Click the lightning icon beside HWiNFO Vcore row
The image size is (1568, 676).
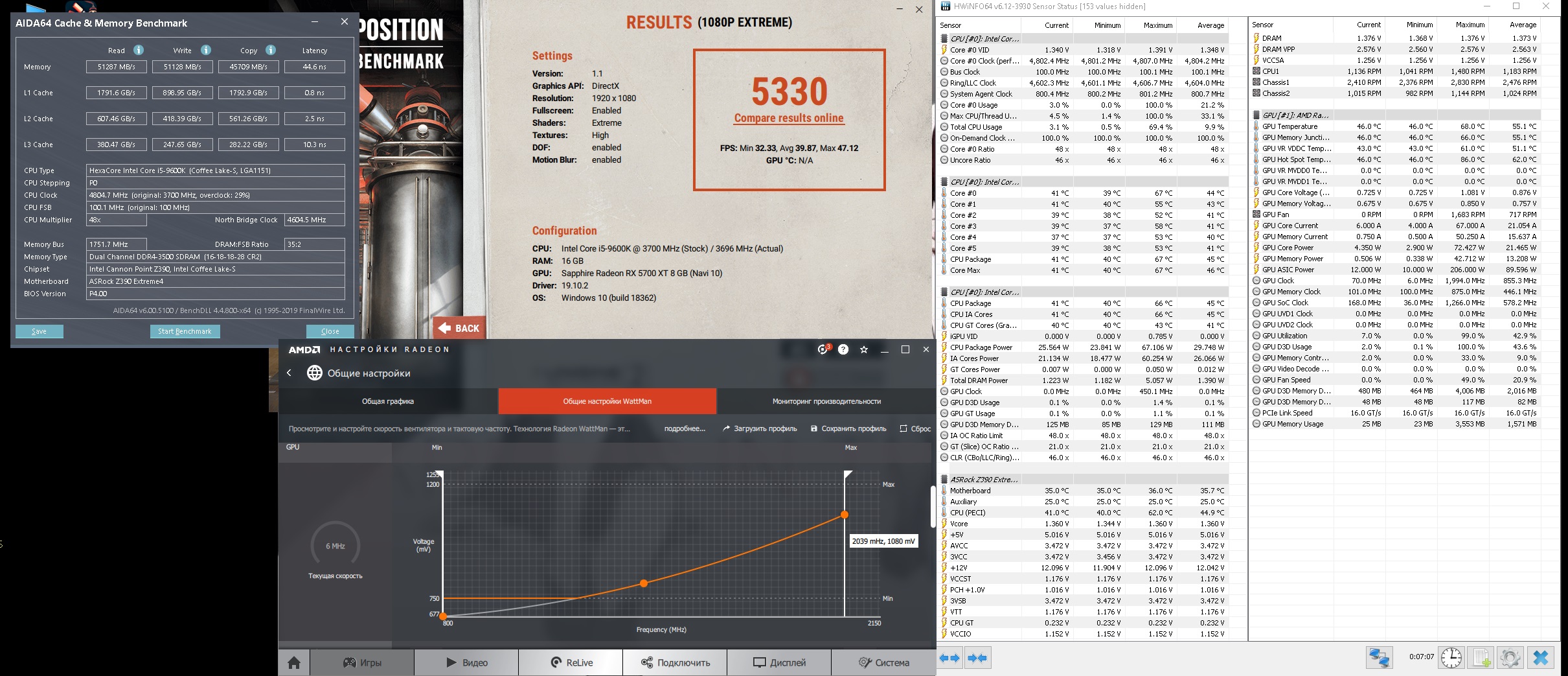(x=944, y=524)
